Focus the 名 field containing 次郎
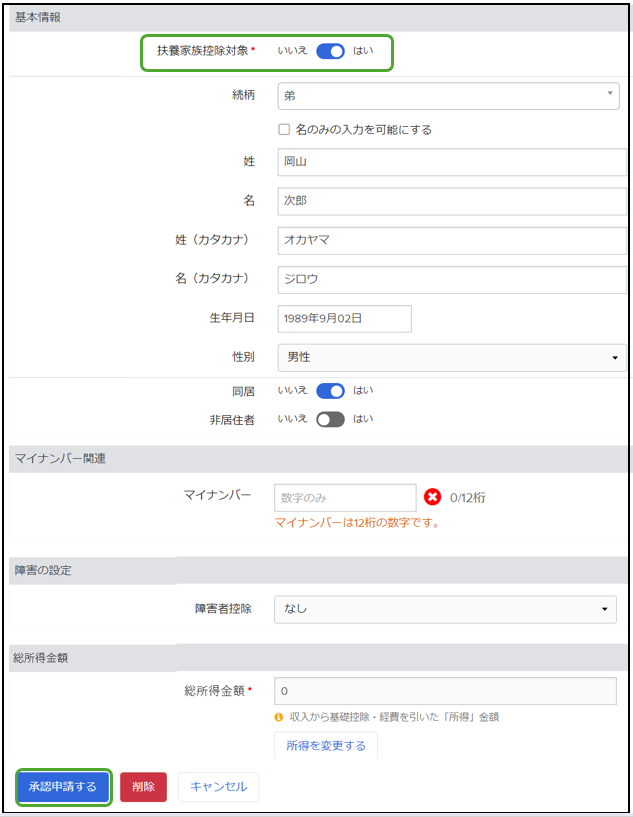This screenshot has width=633, height=817. tap(452, 201)
